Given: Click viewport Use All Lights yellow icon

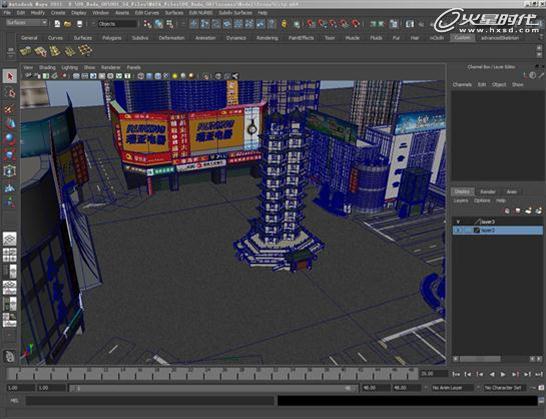Looking at the screenshot, I should click(174, 76).
